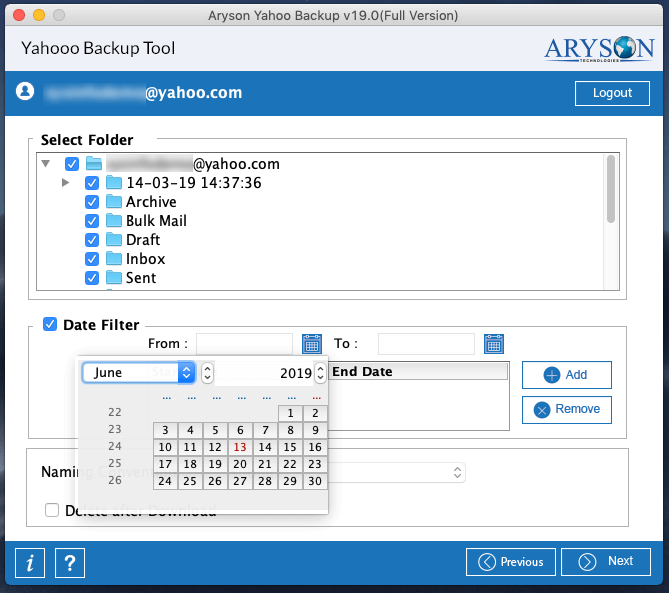Select June 20 in the calendar

tap(240, 464)
